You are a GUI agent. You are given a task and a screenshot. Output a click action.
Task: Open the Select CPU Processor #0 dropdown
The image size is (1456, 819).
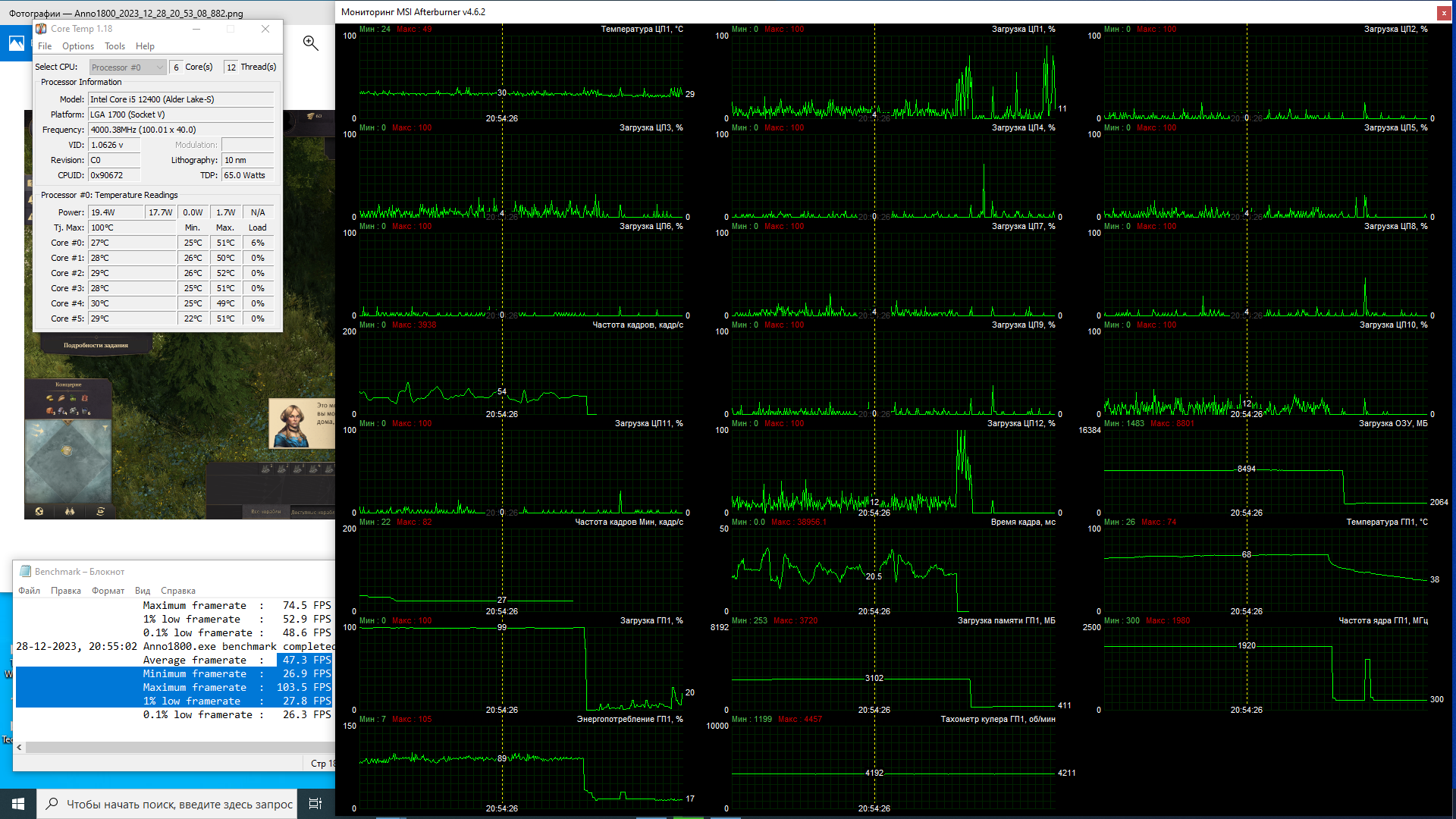(x=127, y=67)
